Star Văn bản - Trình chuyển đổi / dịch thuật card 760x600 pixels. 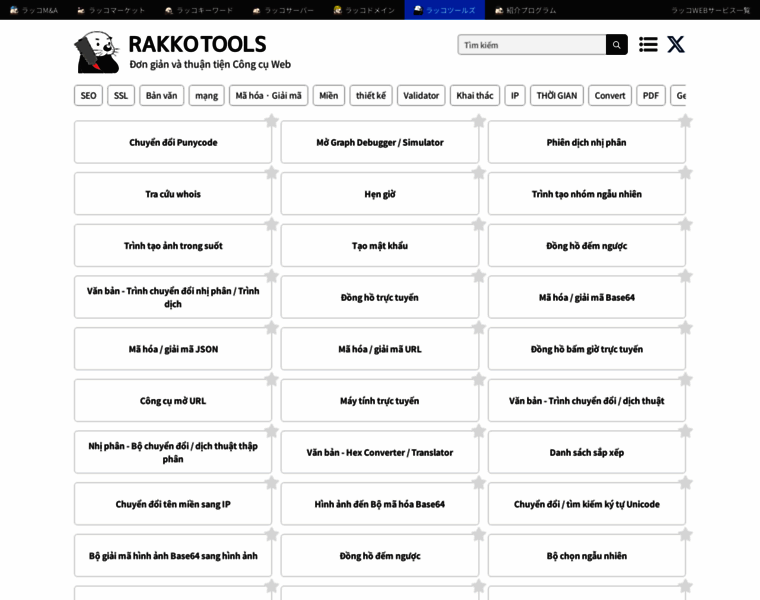685,379
